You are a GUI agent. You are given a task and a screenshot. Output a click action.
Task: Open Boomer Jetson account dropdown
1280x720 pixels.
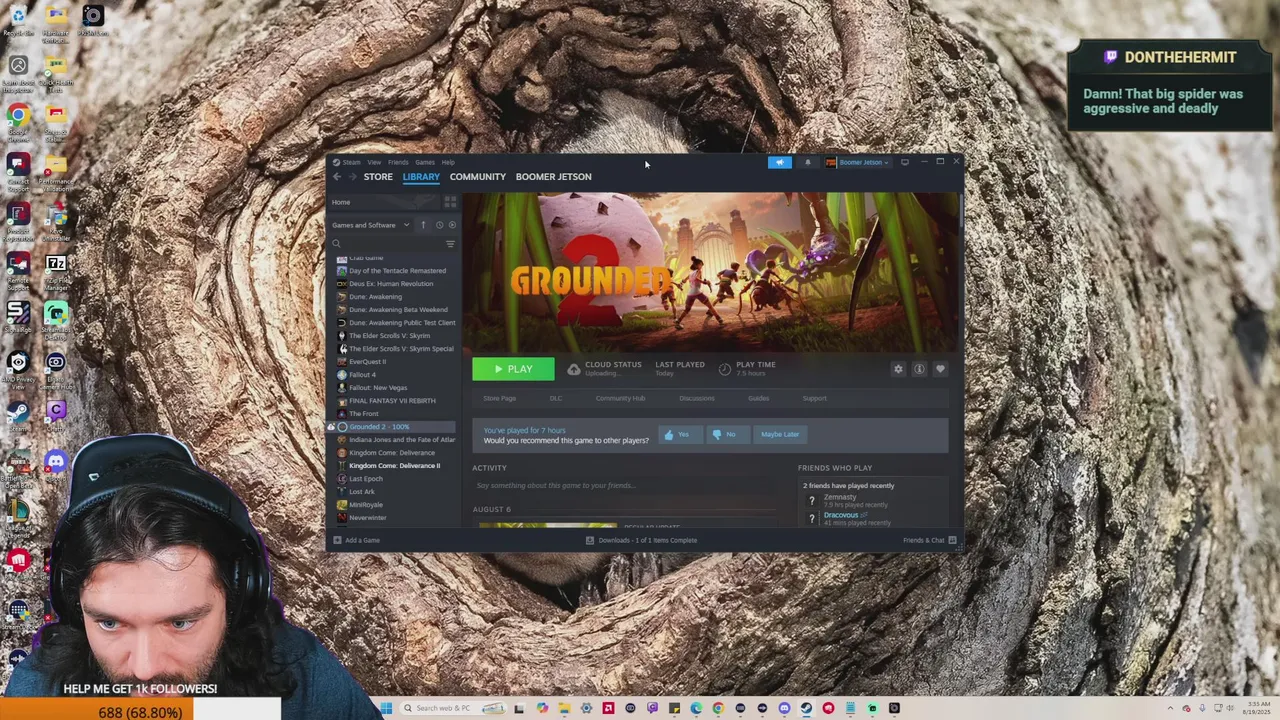point(857,162)
